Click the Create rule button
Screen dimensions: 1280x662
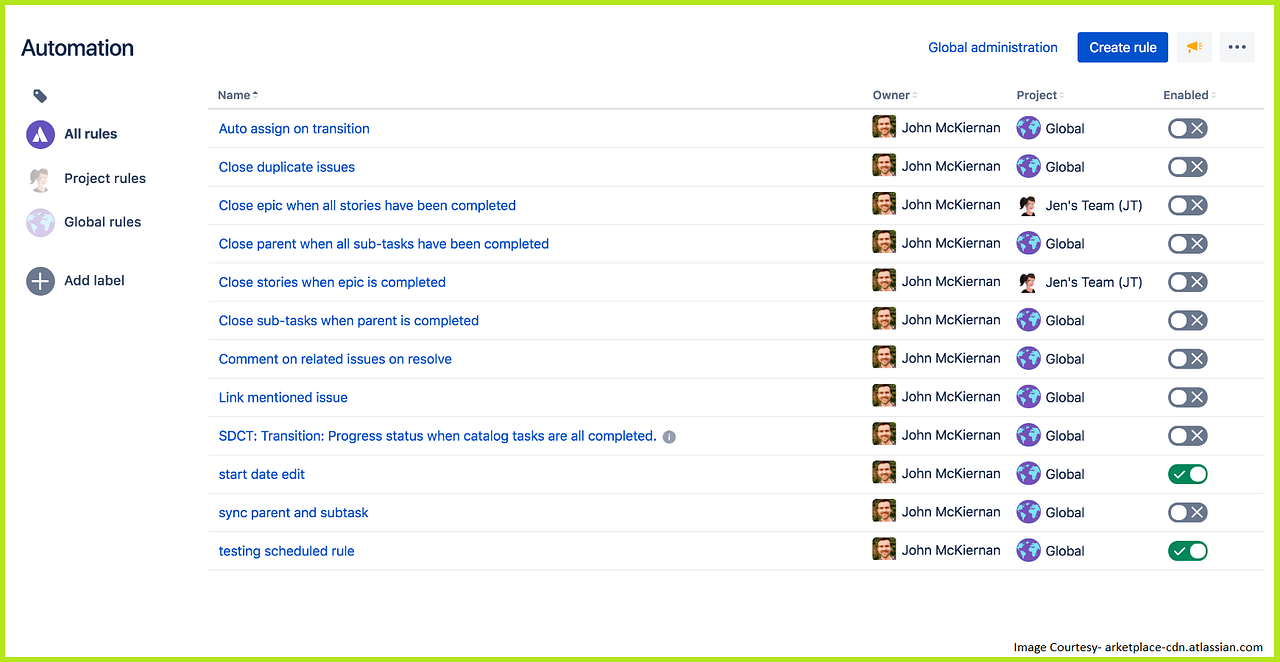(1122, 47)
